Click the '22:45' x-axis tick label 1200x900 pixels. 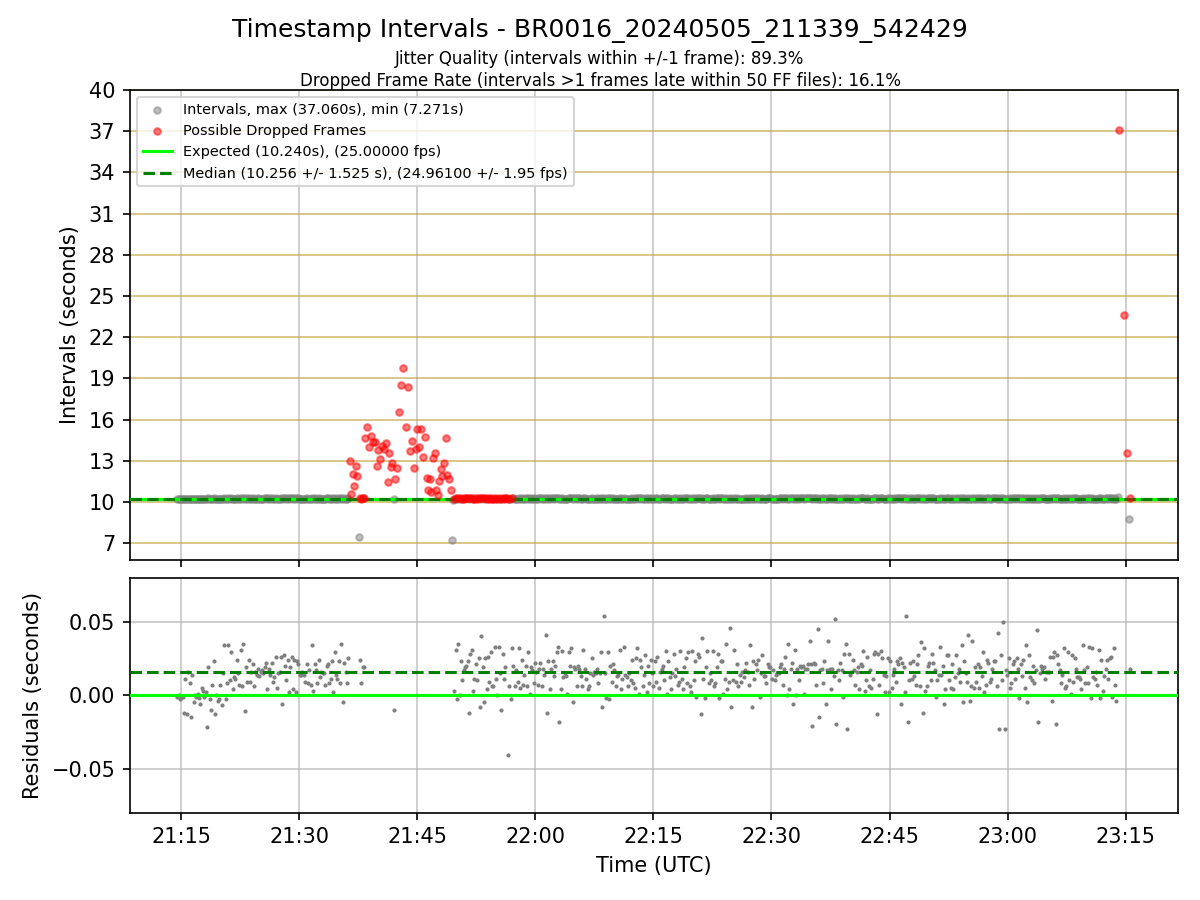(x=889, y=836)
